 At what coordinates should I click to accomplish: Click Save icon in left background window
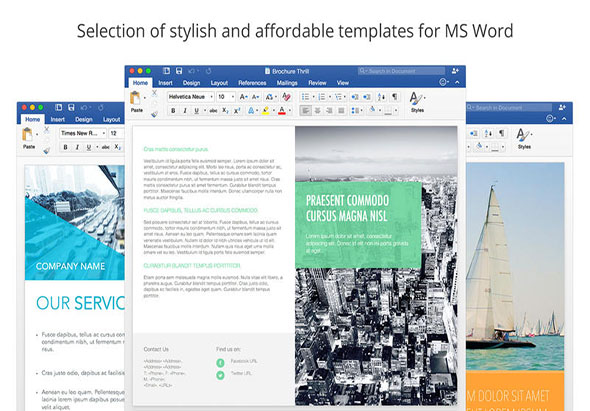click(71, 107)
